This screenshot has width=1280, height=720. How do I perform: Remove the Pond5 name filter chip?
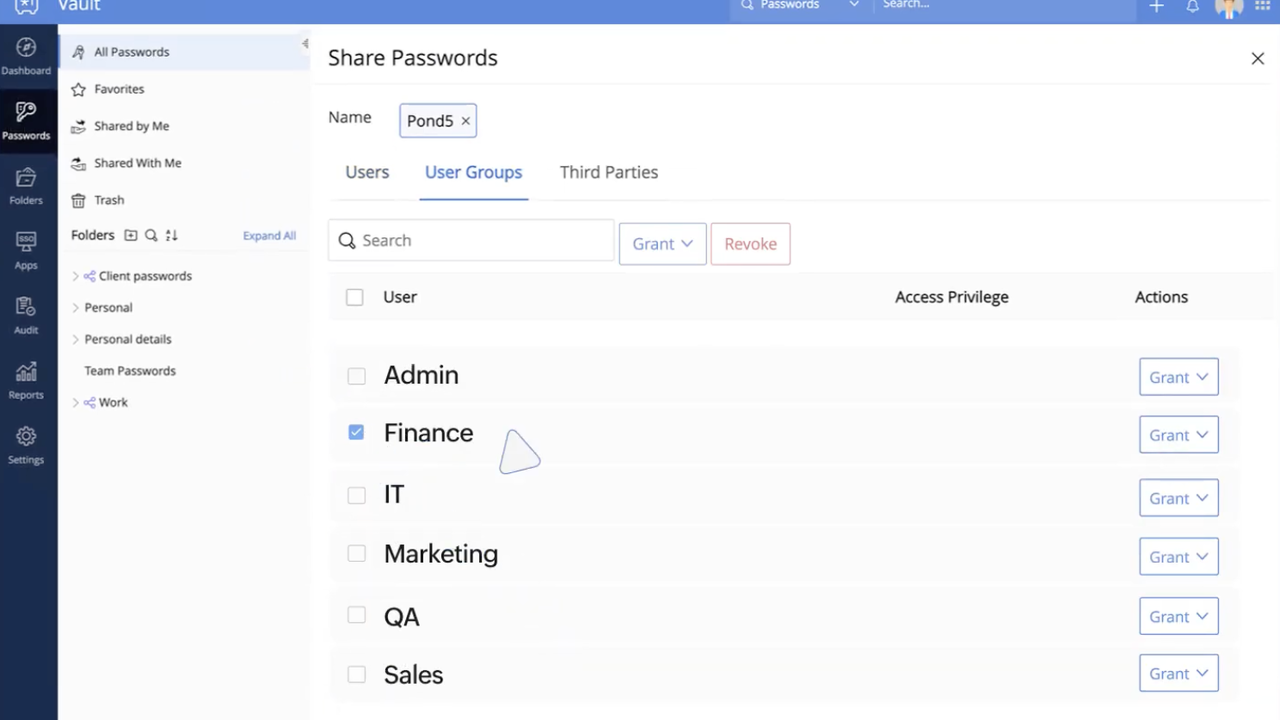(x=464, y=120)
